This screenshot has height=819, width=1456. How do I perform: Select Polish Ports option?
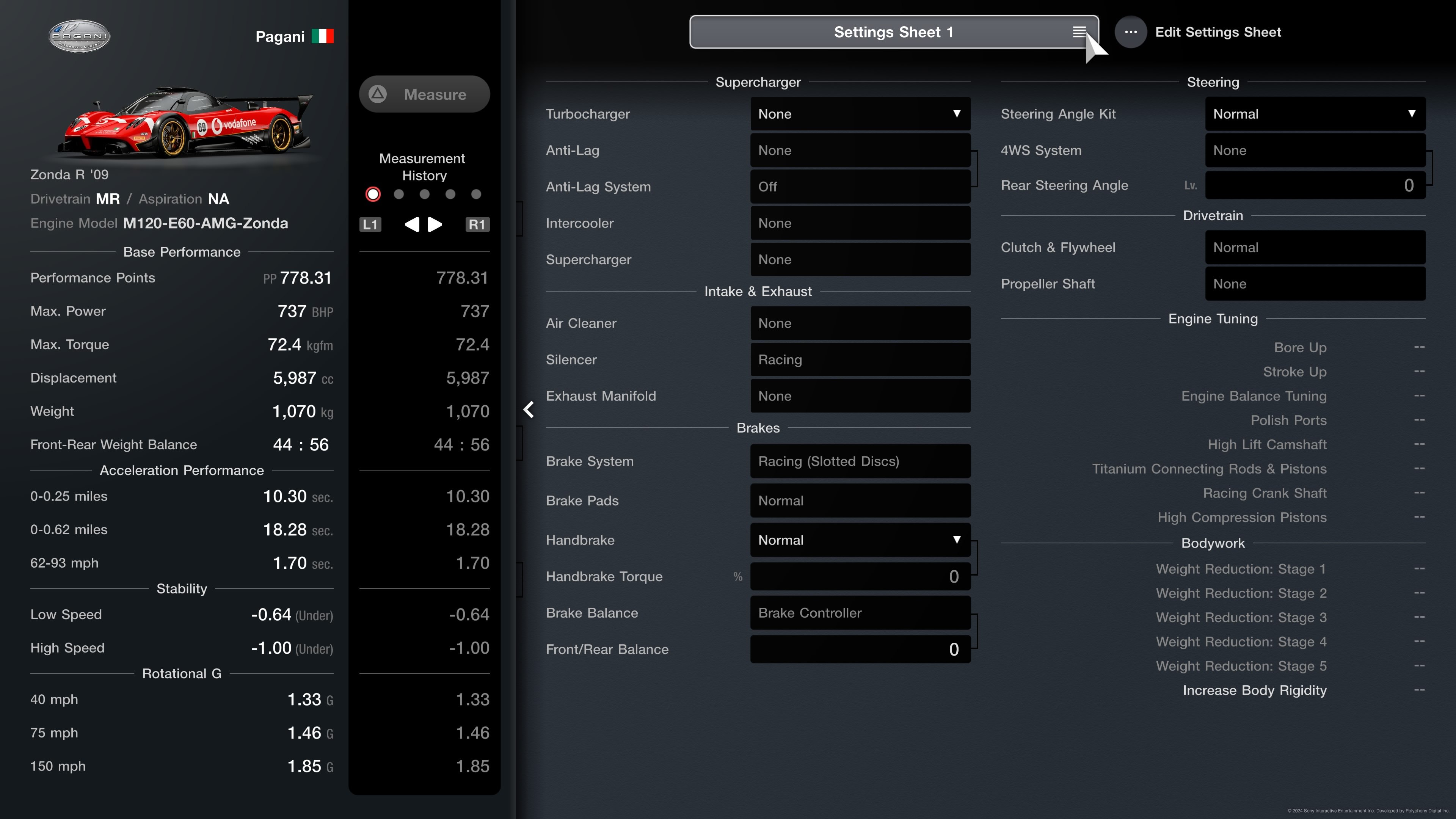1288,420
